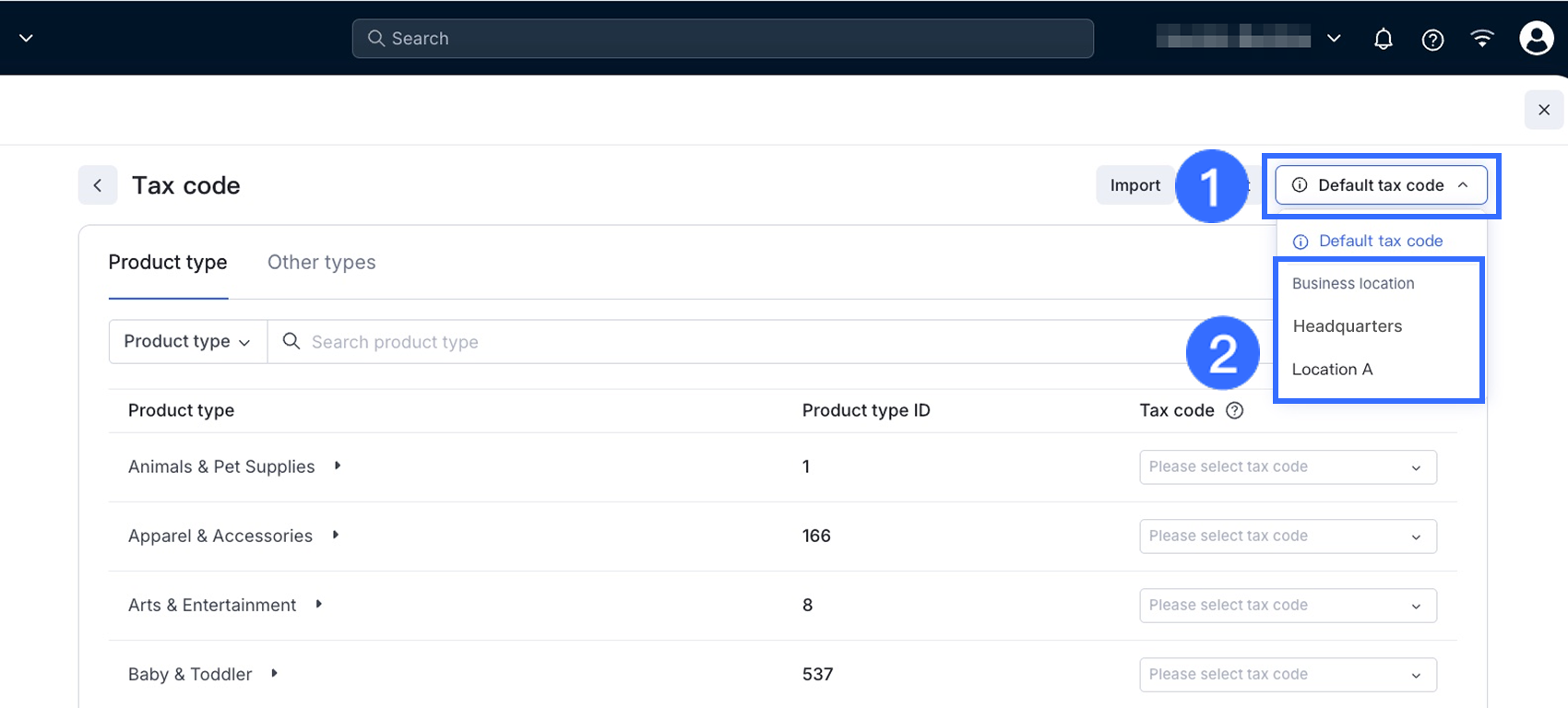Screen dimensions: 1568x708
Task: Open the user account avatar
Action: (x=1536, y=39)
